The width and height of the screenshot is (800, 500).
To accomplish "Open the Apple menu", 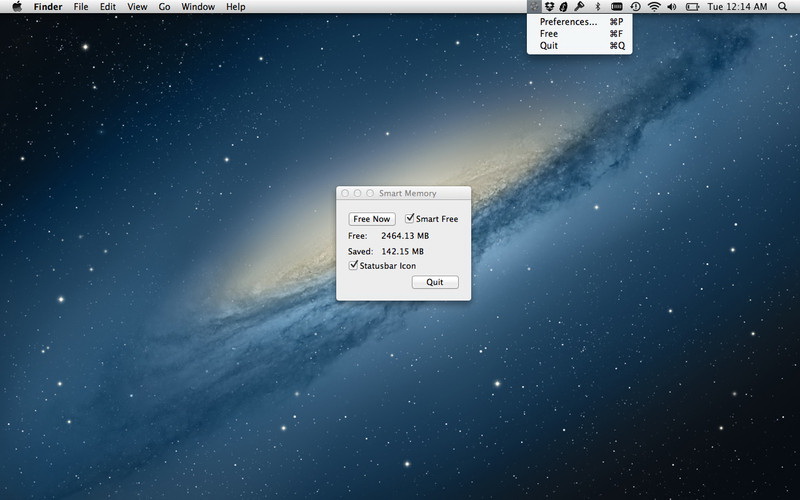I will point(17,7).
